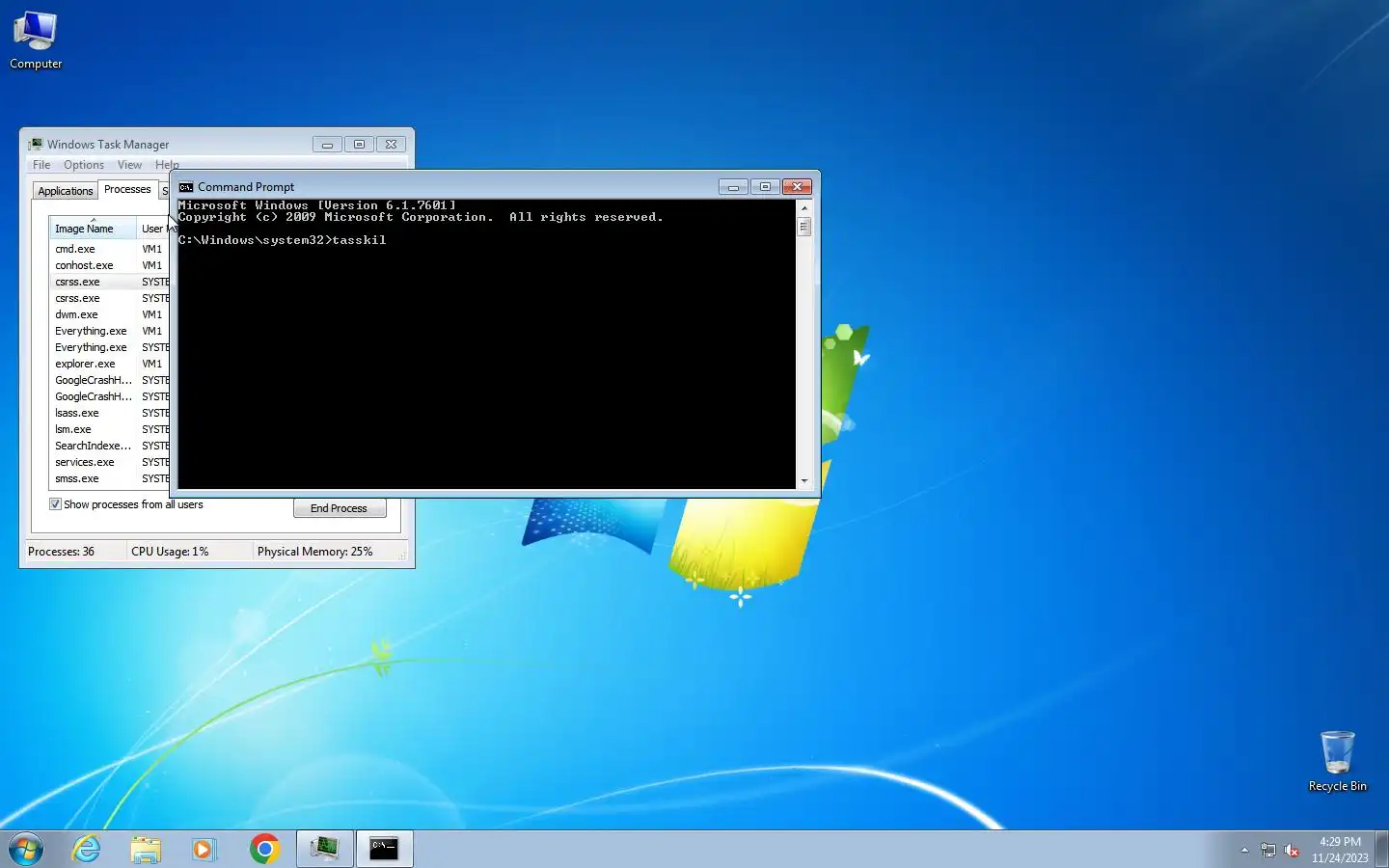Click CPU Usage status bar entry
The image size is (1389, 868).
pyautogui.click(x=170, y=552)
